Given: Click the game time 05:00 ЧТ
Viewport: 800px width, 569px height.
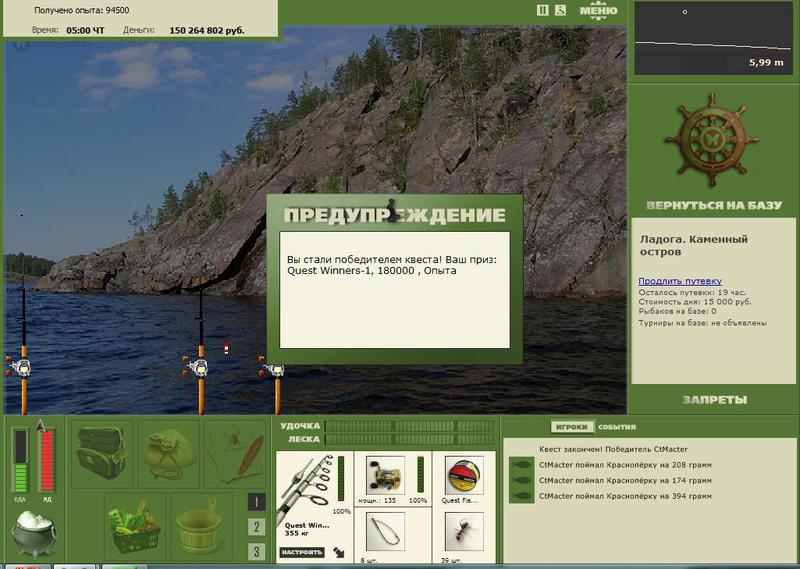Looking at the screenshot, I should coord(85,31).
